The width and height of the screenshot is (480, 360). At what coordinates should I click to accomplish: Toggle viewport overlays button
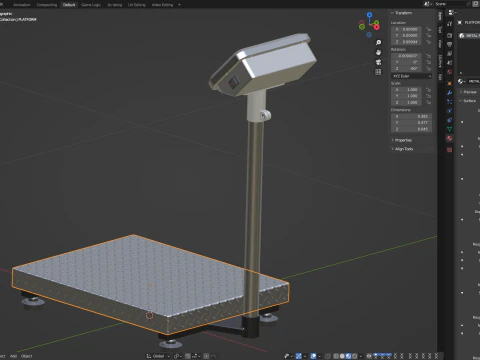313,356
